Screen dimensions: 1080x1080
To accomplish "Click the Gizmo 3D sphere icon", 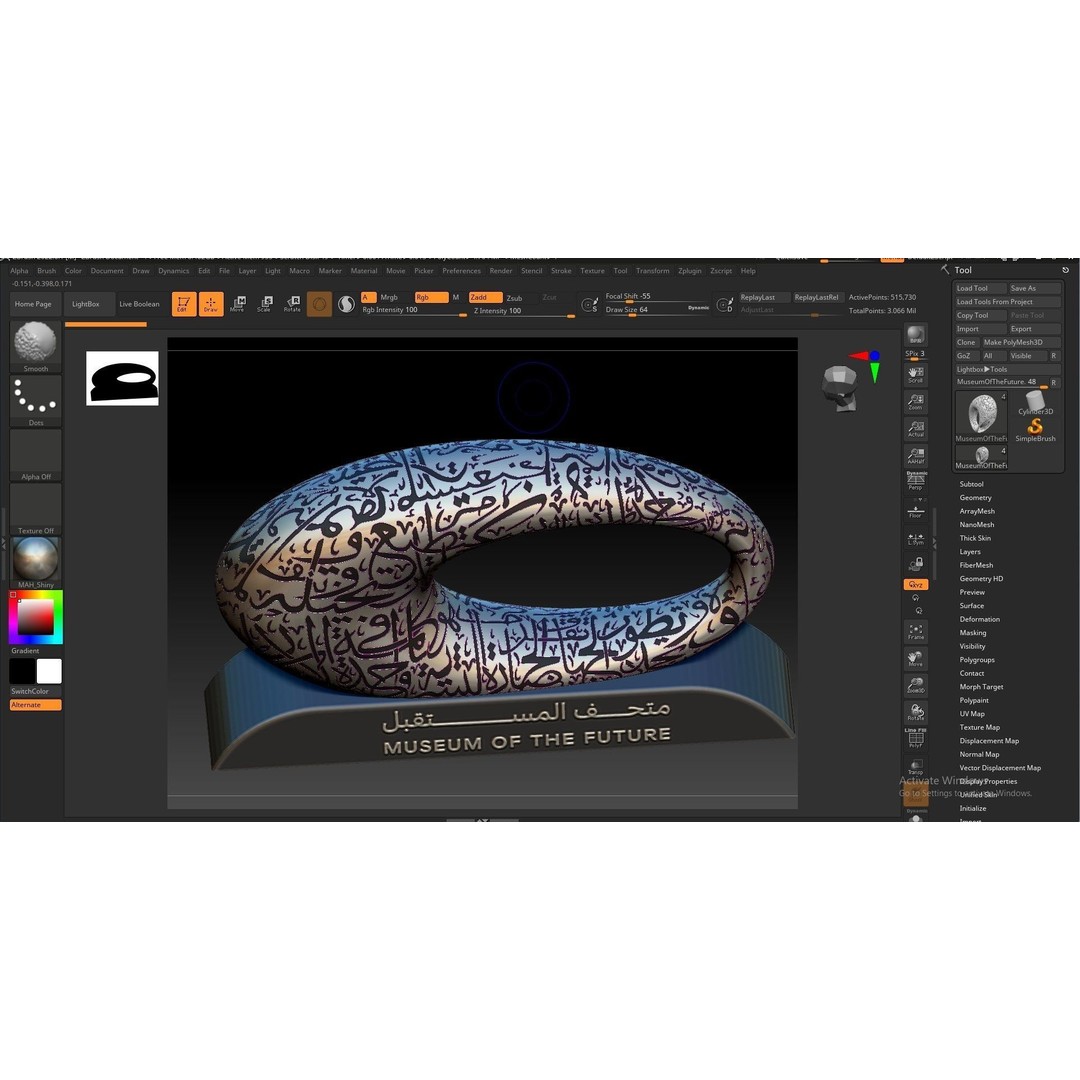I will pyautogui.click(x=319, y=304).
